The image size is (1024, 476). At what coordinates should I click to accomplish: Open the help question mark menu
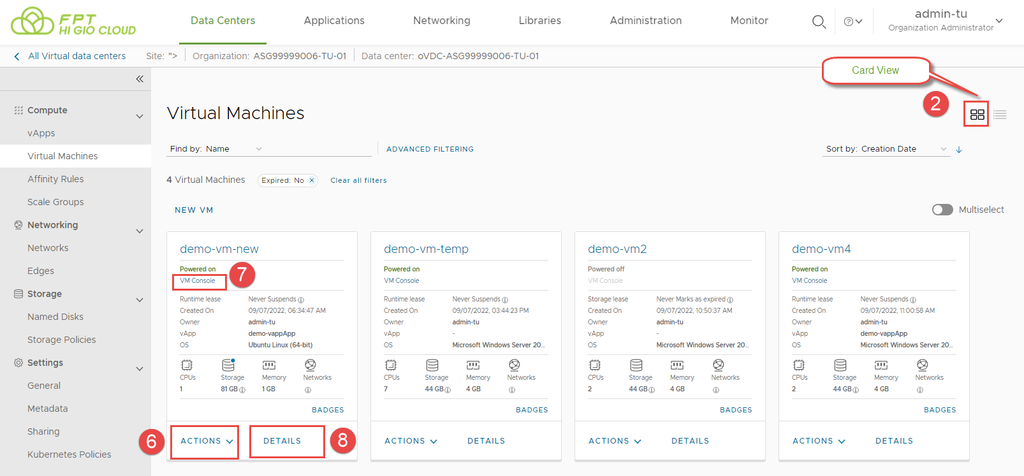(x=853, y=21)
